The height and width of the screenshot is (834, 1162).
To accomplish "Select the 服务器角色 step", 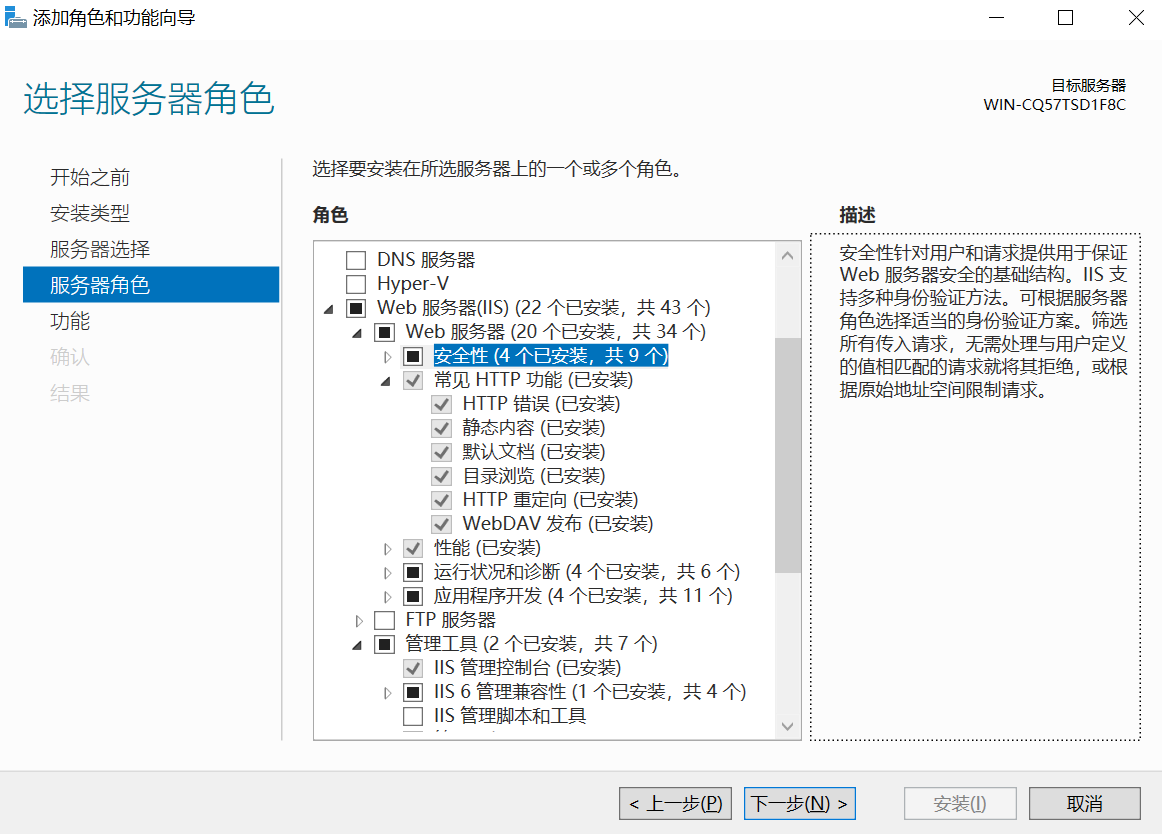I will pos(151,285).
